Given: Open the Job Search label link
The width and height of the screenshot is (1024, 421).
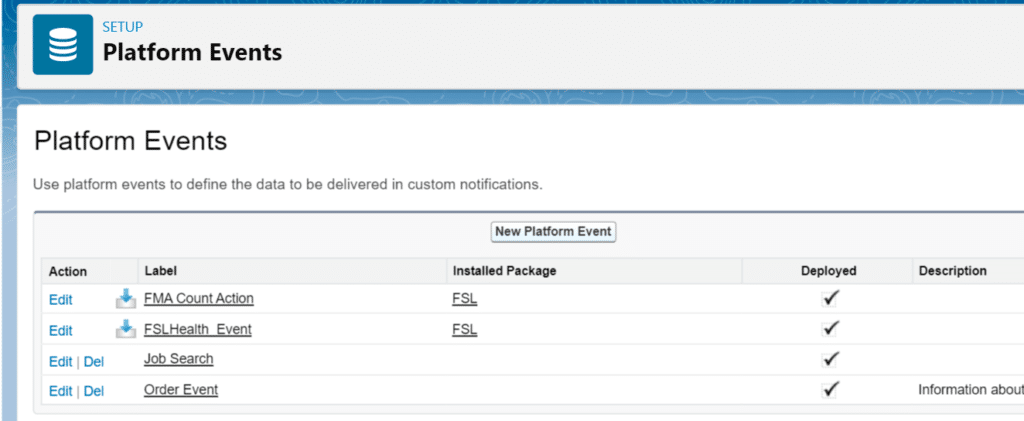Looking at the screenshot, I should pyautogui.click(x=179, y=359).
